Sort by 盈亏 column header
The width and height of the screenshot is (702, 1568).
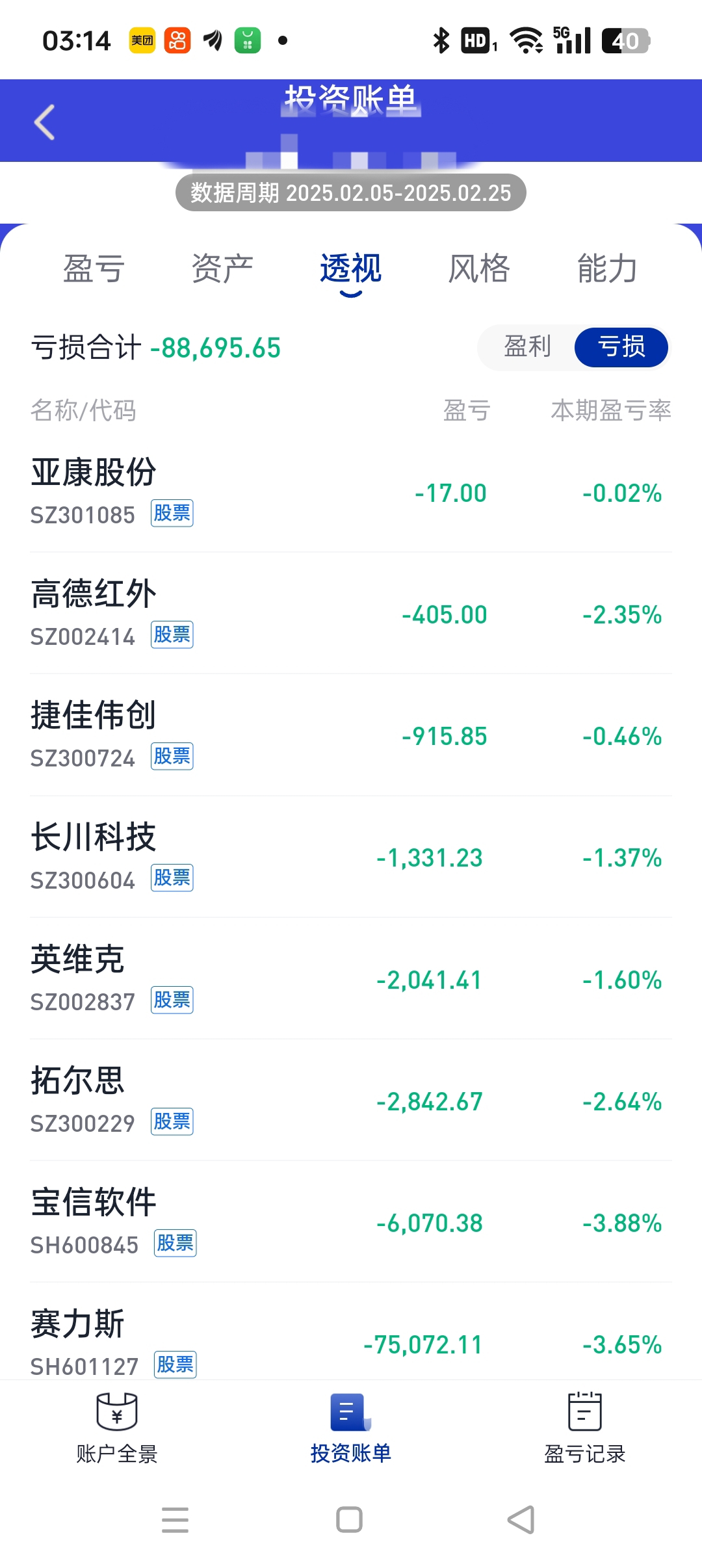click(467, 411)
